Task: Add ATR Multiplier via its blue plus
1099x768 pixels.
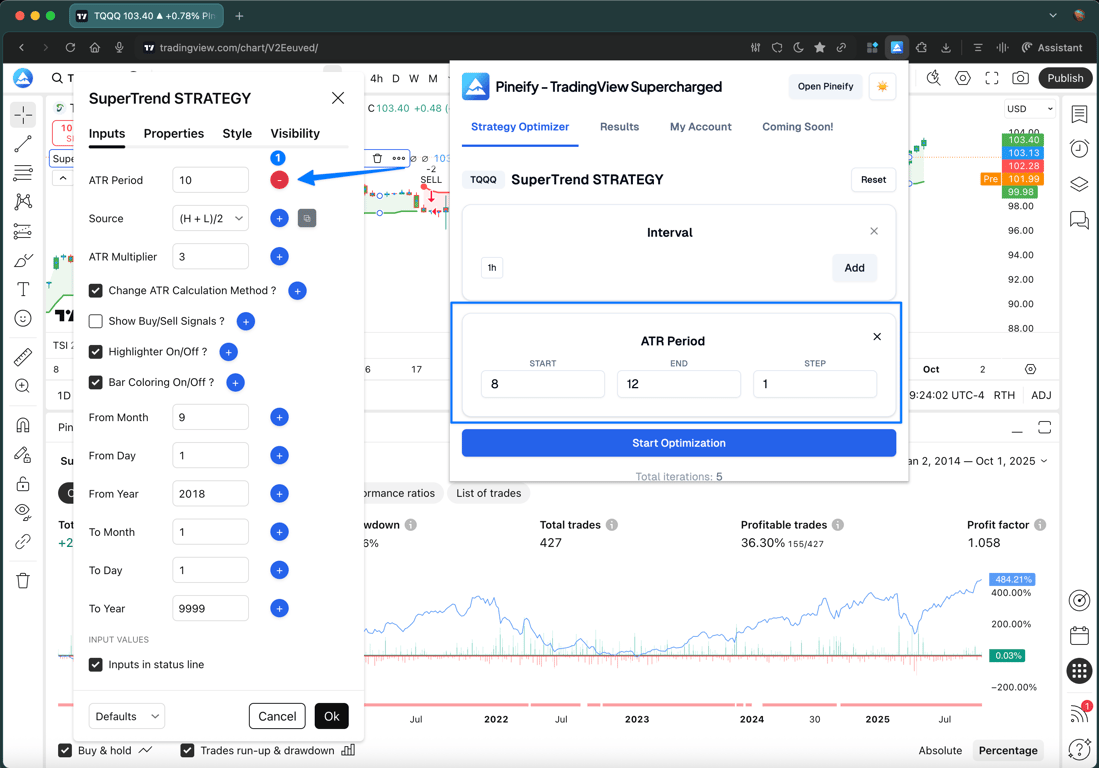Action: tap(279, 256)
